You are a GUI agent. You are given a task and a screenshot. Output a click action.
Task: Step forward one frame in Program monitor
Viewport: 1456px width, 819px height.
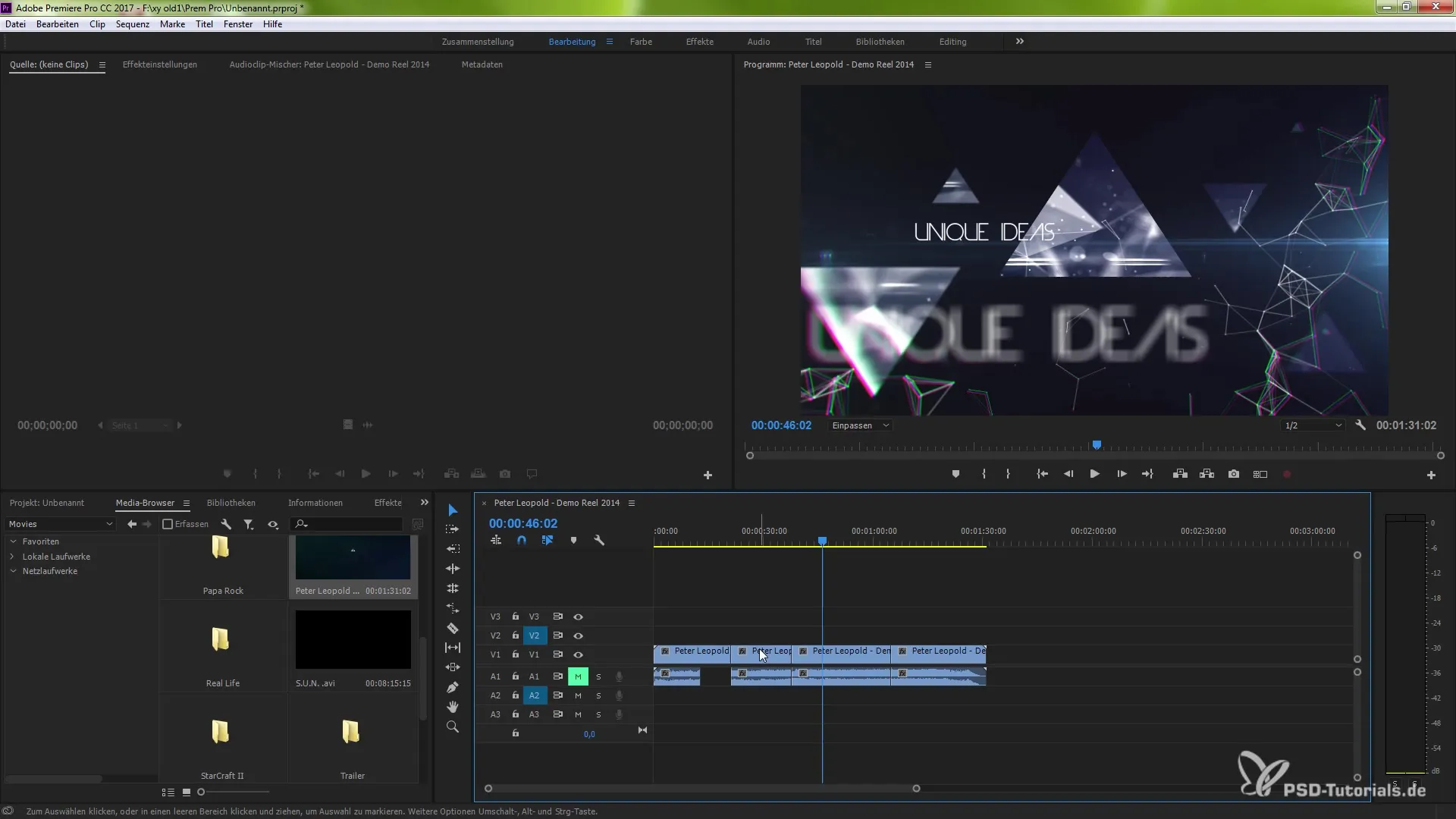pos(1122,474)
